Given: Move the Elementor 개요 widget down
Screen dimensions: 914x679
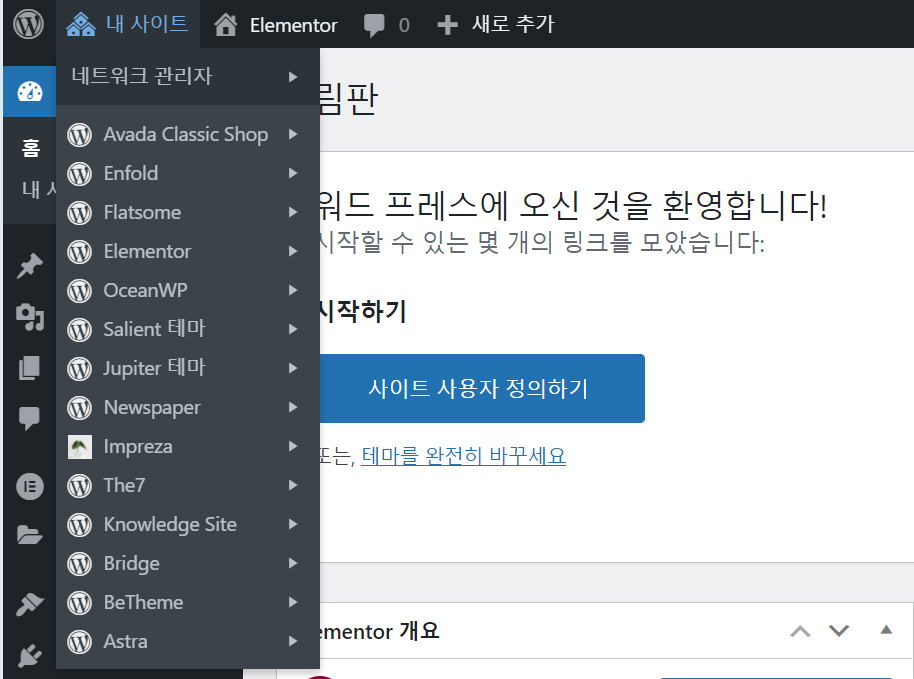Looking at the screenshot, I should [x=839, y=631].
